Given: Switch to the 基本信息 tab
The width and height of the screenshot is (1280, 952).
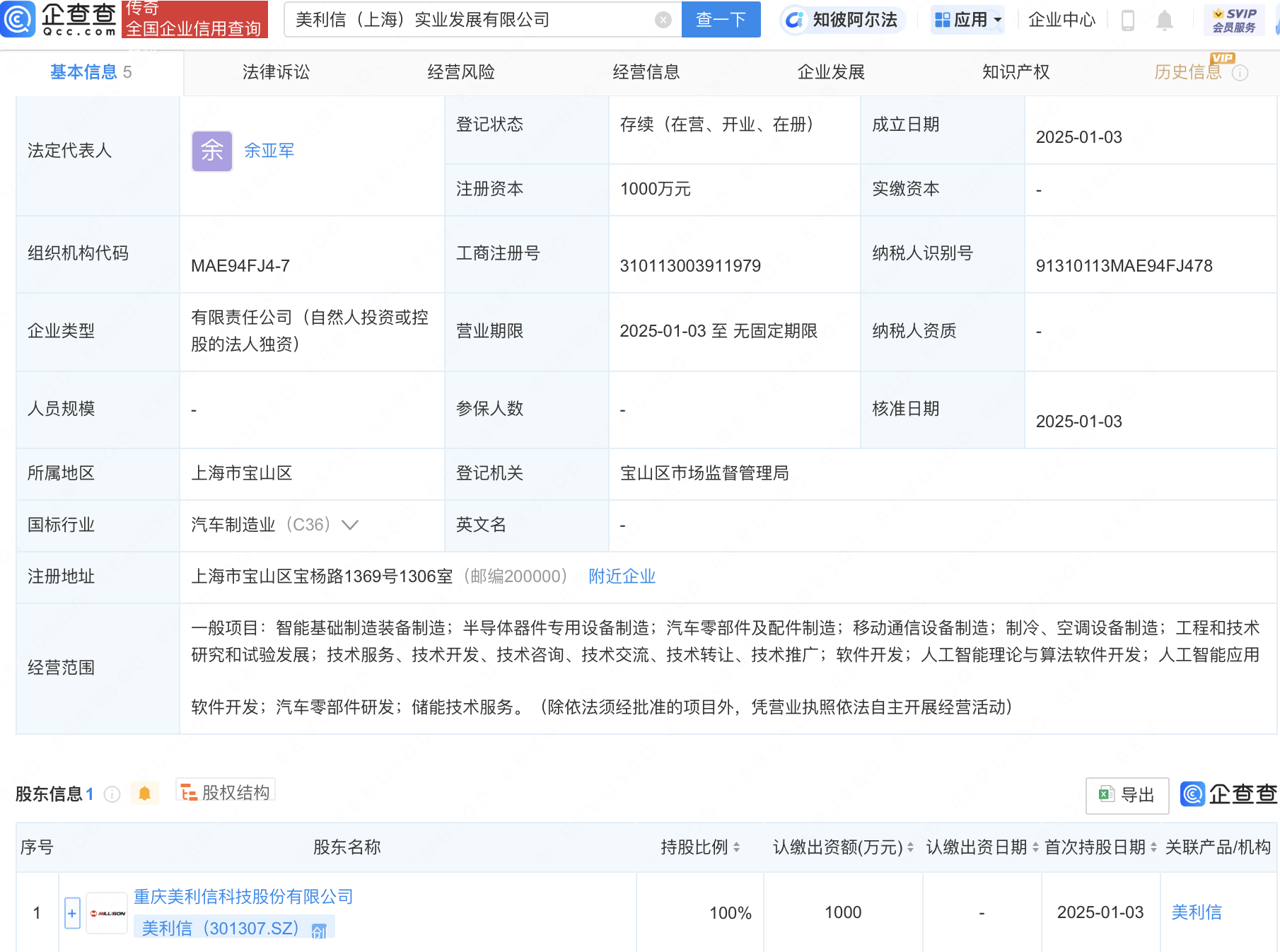Looking at the screenshot, I should pyautogui.click(x=91, y=72).
